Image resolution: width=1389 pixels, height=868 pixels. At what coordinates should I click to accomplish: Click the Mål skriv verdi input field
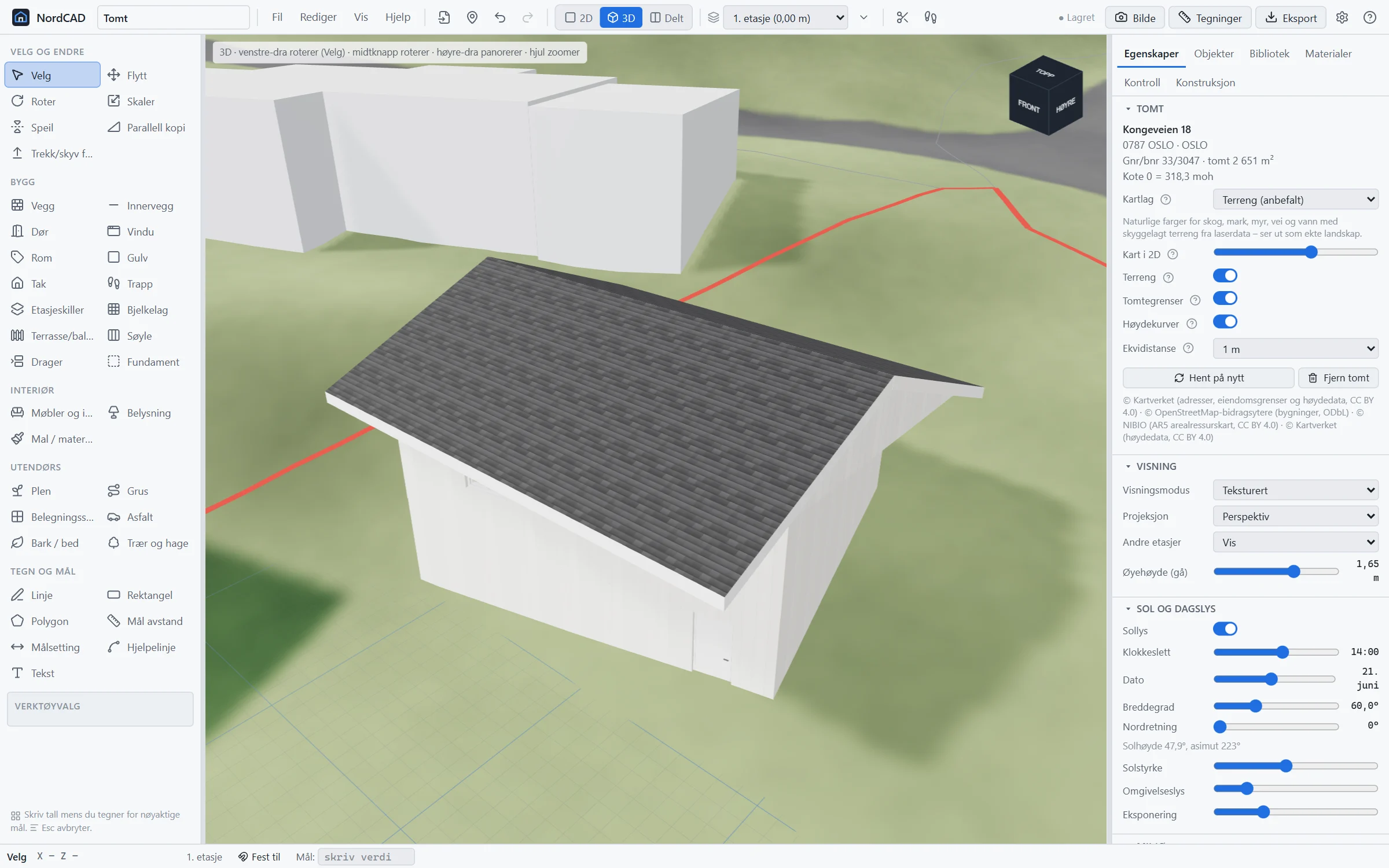point(366,857)
